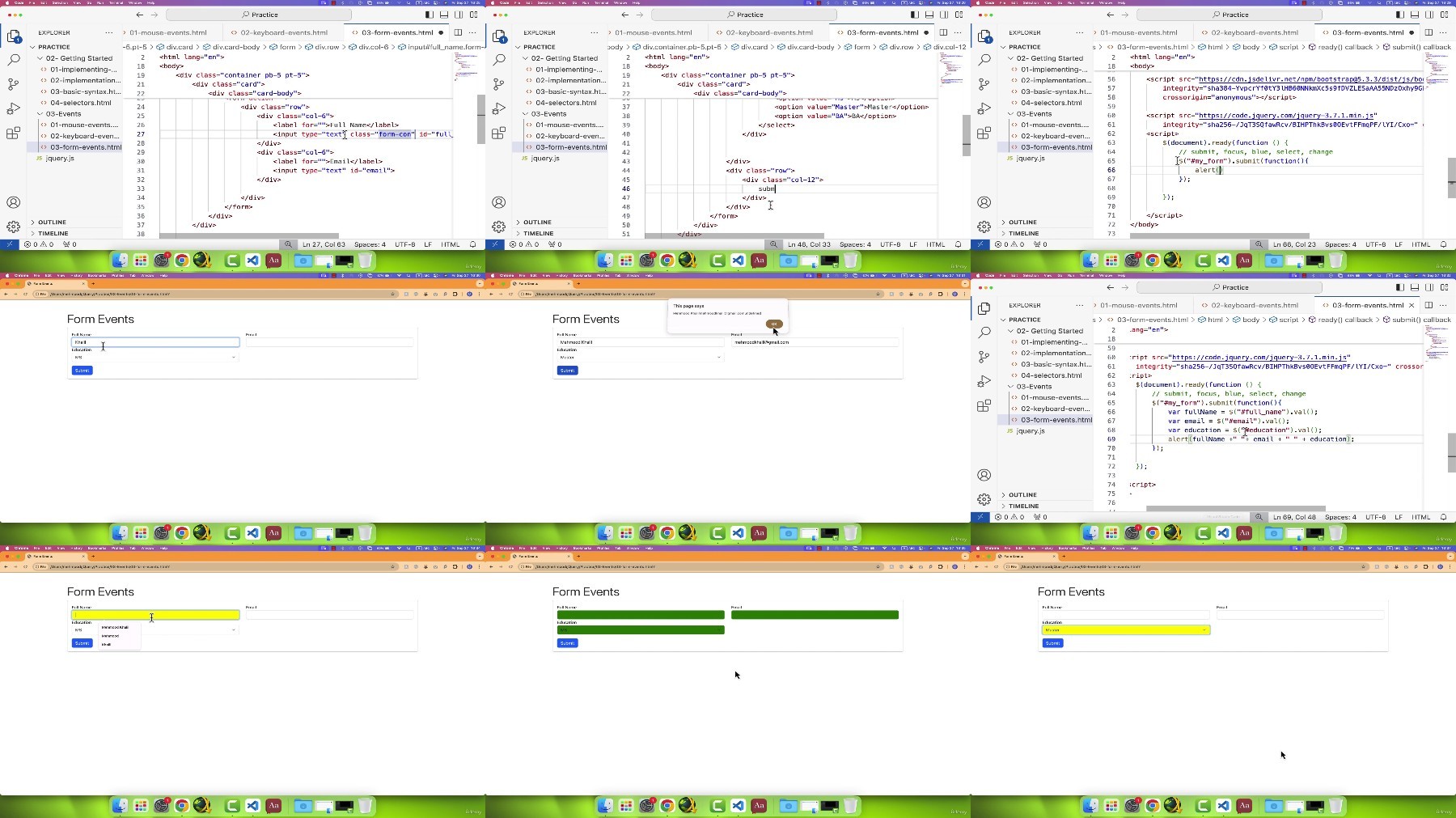Open Search in the Ln 27 VS Code window
This screenshot has height=818, width=1456.
pyautogui.click(x=14, y=60)
